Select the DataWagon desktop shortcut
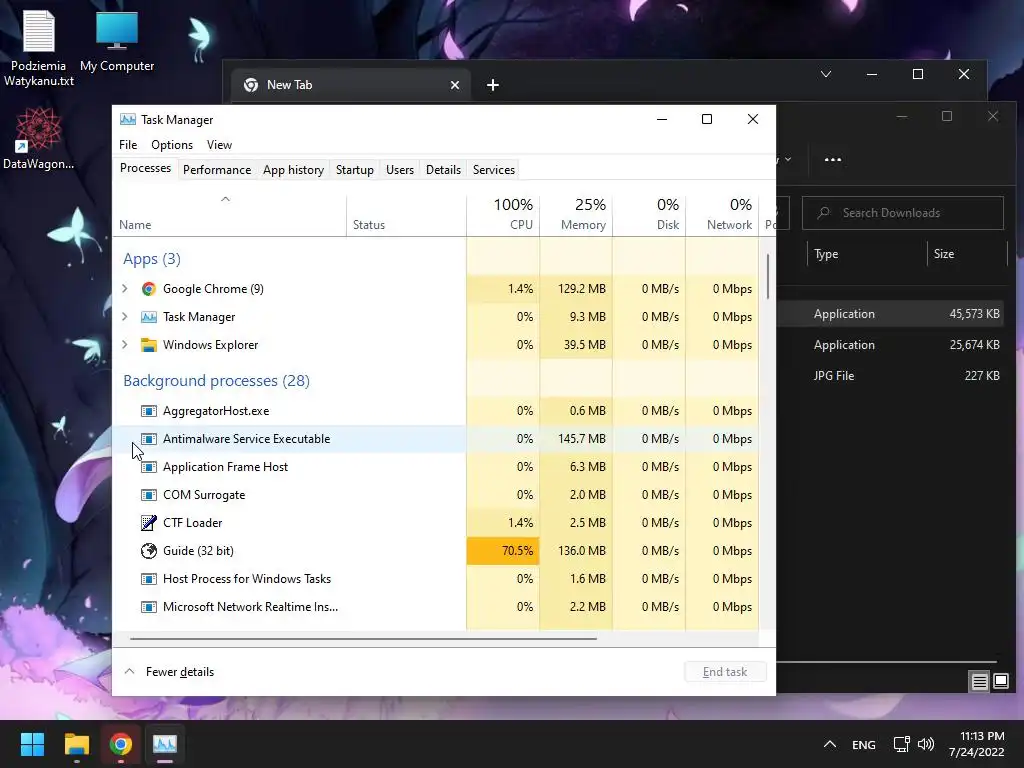 (39, 138)
